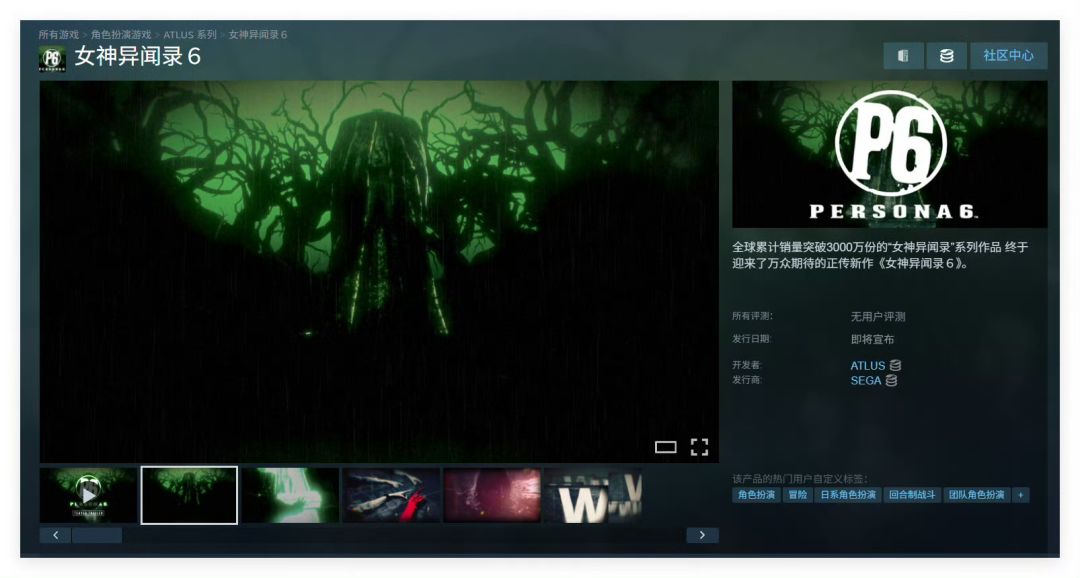Click the thumbnail strip scrollbar handle
The width and height of the screenshot is (1080, 578).
97,535
